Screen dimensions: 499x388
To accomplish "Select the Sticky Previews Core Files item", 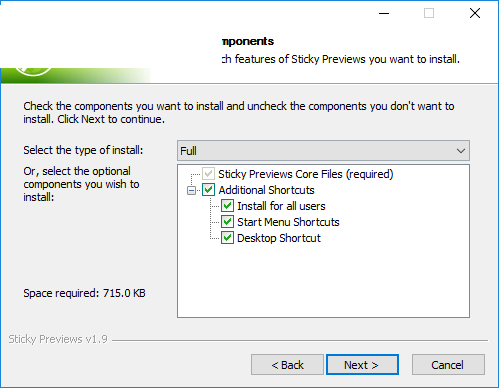I will 306,174.
